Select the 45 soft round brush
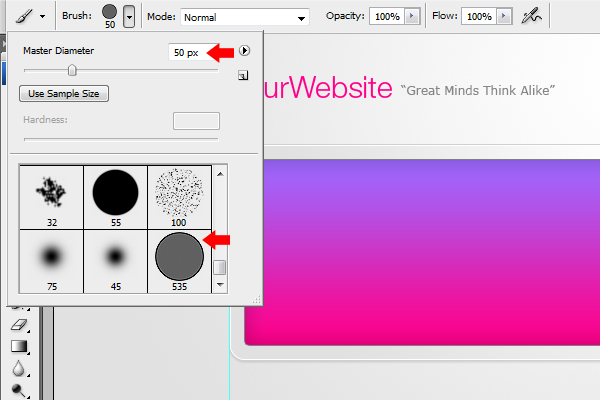600x400 pixels. tap(115, 261)
